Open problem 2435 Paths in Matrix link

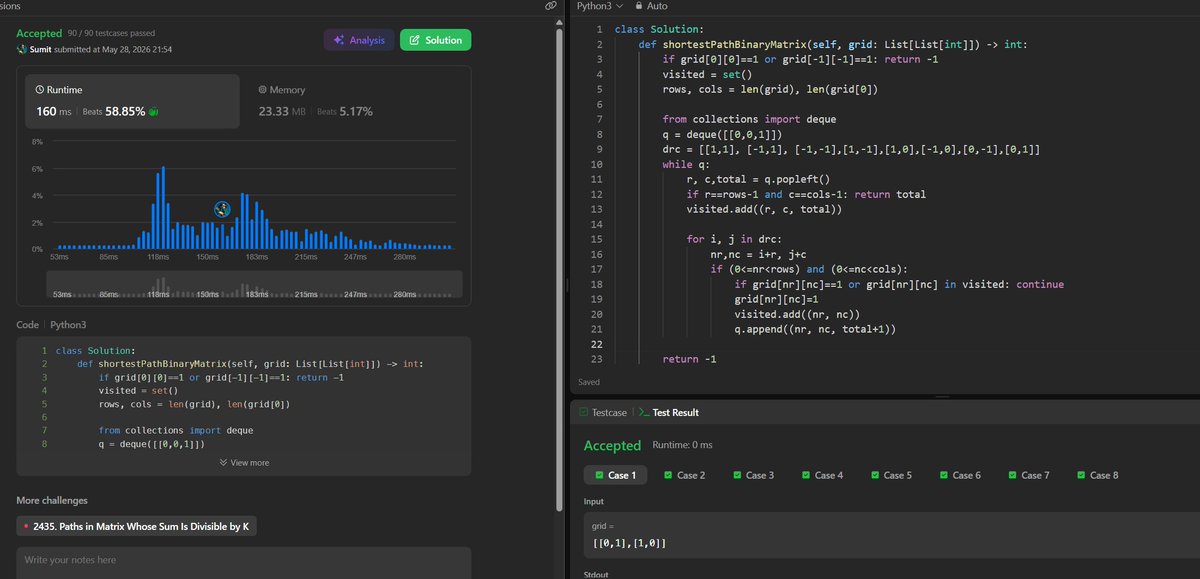pyautogui.click(x=136, y=526)
